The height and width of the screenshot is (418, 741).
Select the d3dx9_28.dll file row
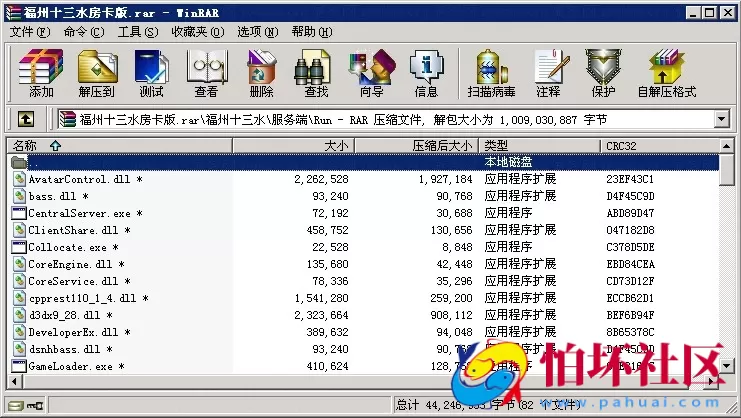[363, 315]
